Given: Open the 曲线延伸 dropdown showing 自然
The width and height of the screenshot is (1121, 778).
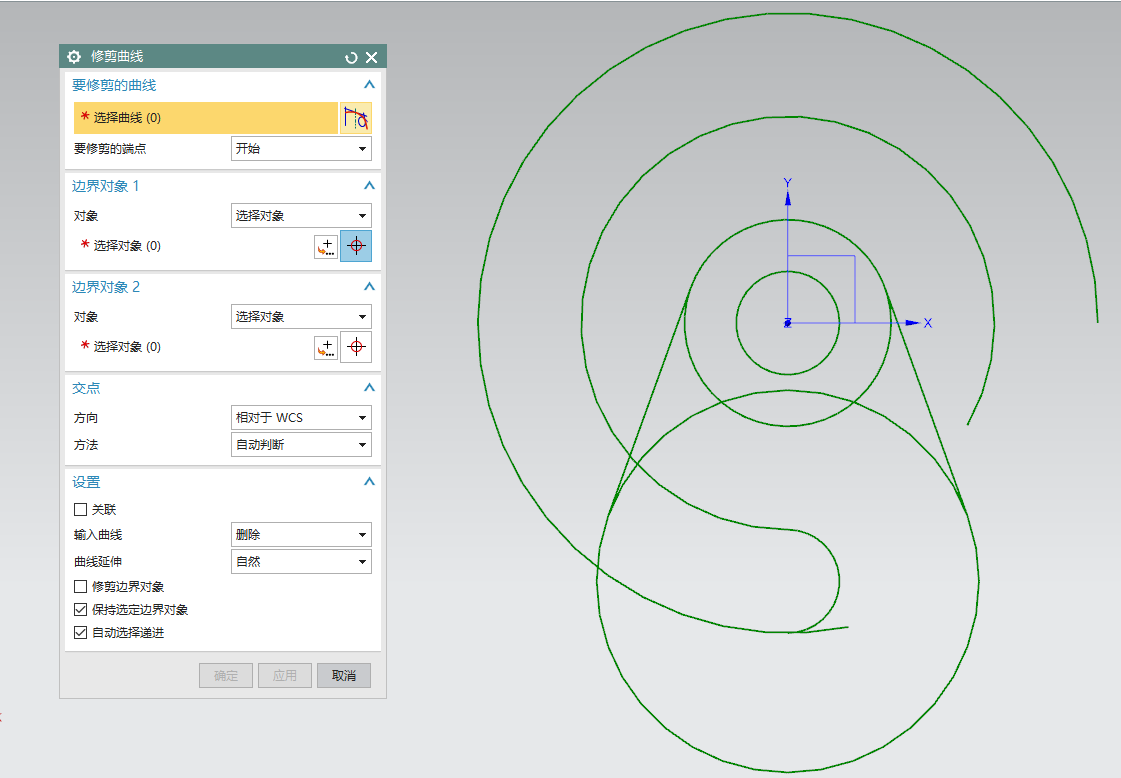Looking at the screenshot, I should tap(301, 562).
